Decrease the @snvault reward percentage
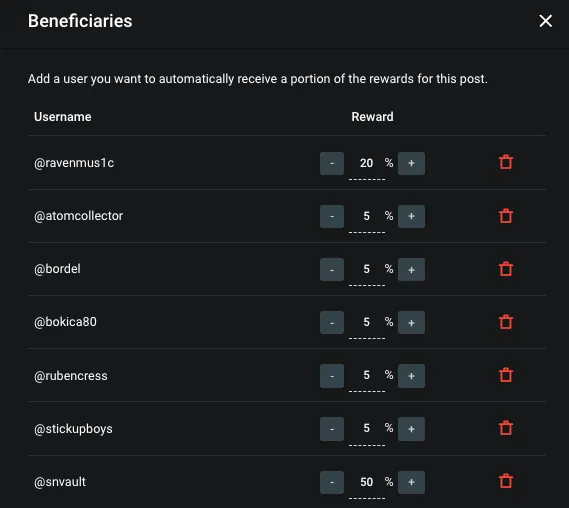Image resolution: width=569 pixels, height=508 pixels. 332,482
